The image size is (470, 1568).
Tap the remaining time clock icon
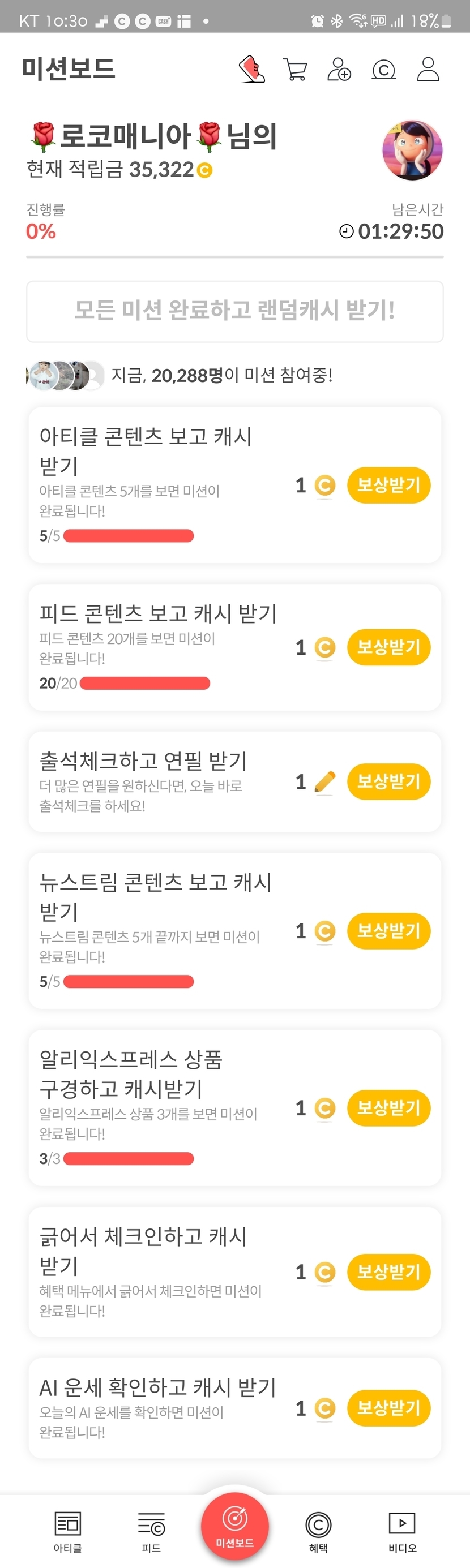(x=347, y=231)
